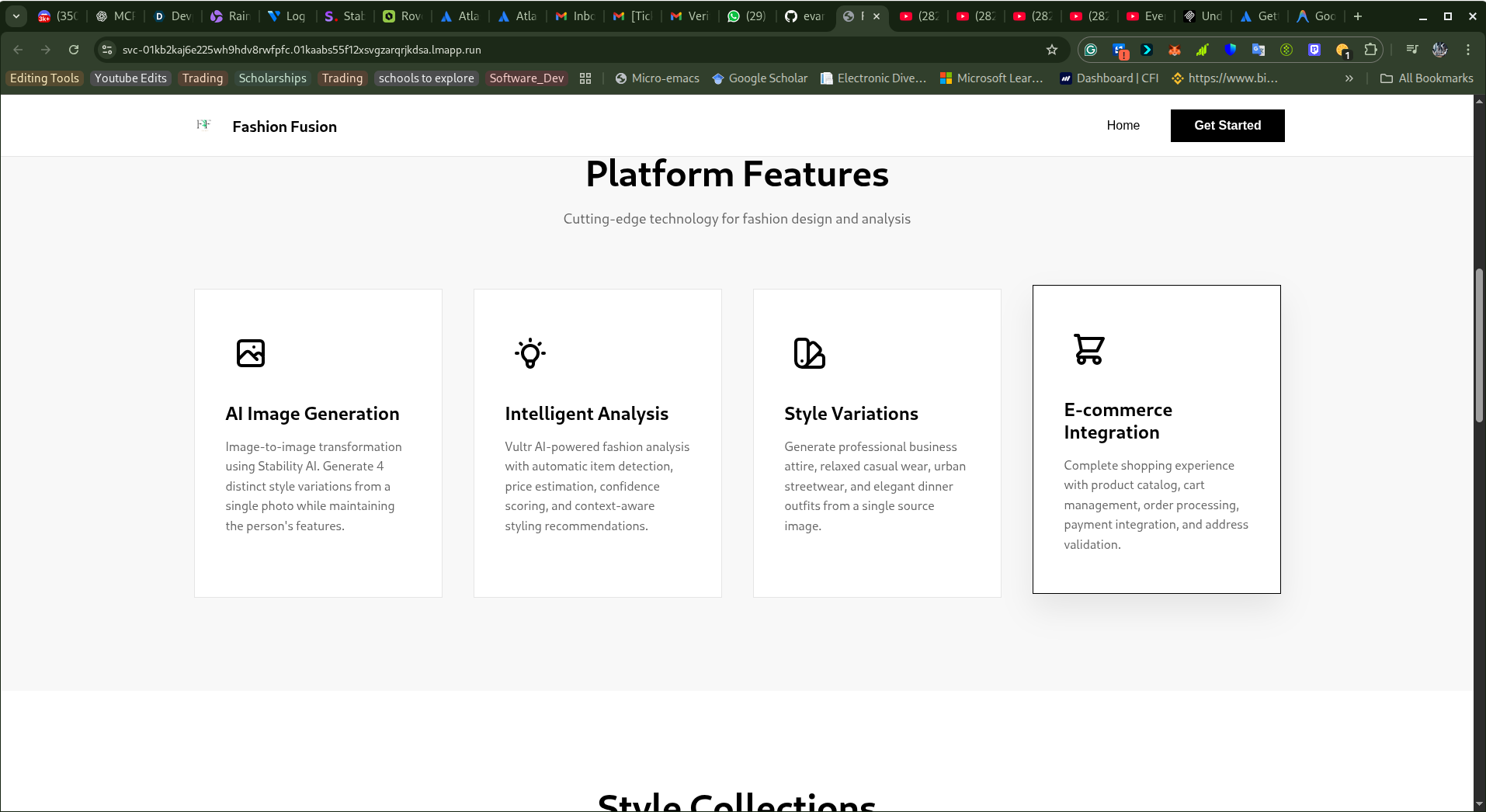Switch to the Log tab
The height and width of the screenshot is (812, 1486).
pos(287,16)
